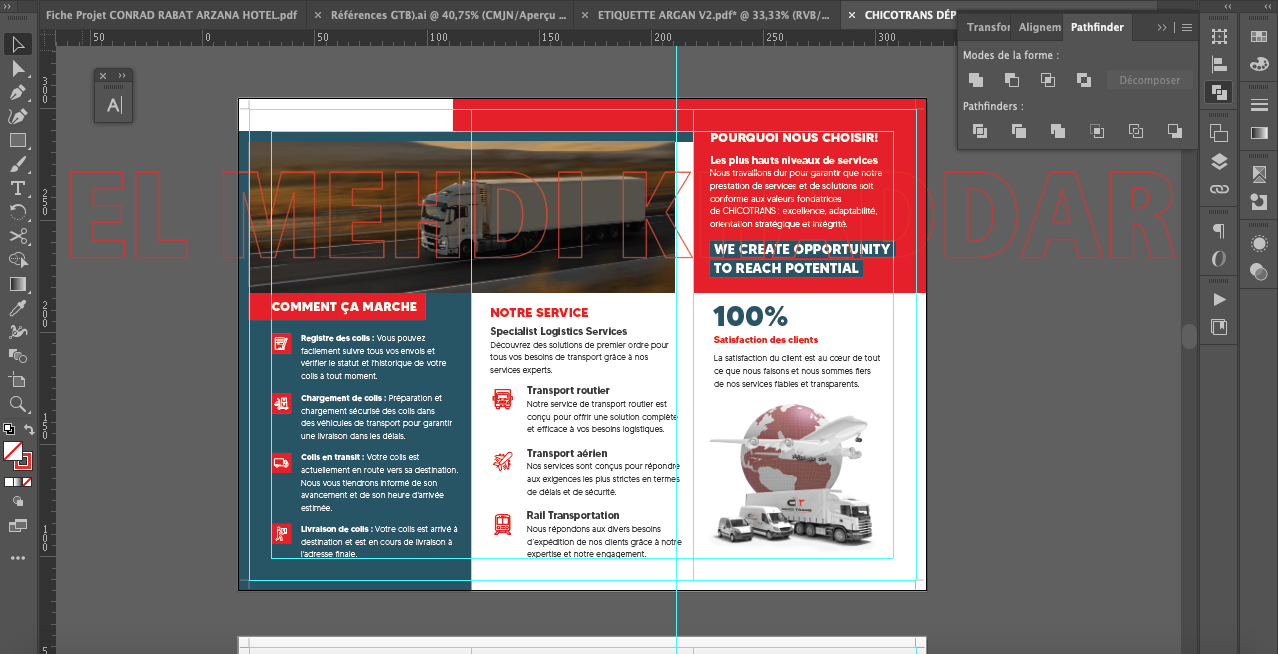1278x654 pixels.
Task: Open the Layers panel icon in dock
Action: coord(1219,161)
